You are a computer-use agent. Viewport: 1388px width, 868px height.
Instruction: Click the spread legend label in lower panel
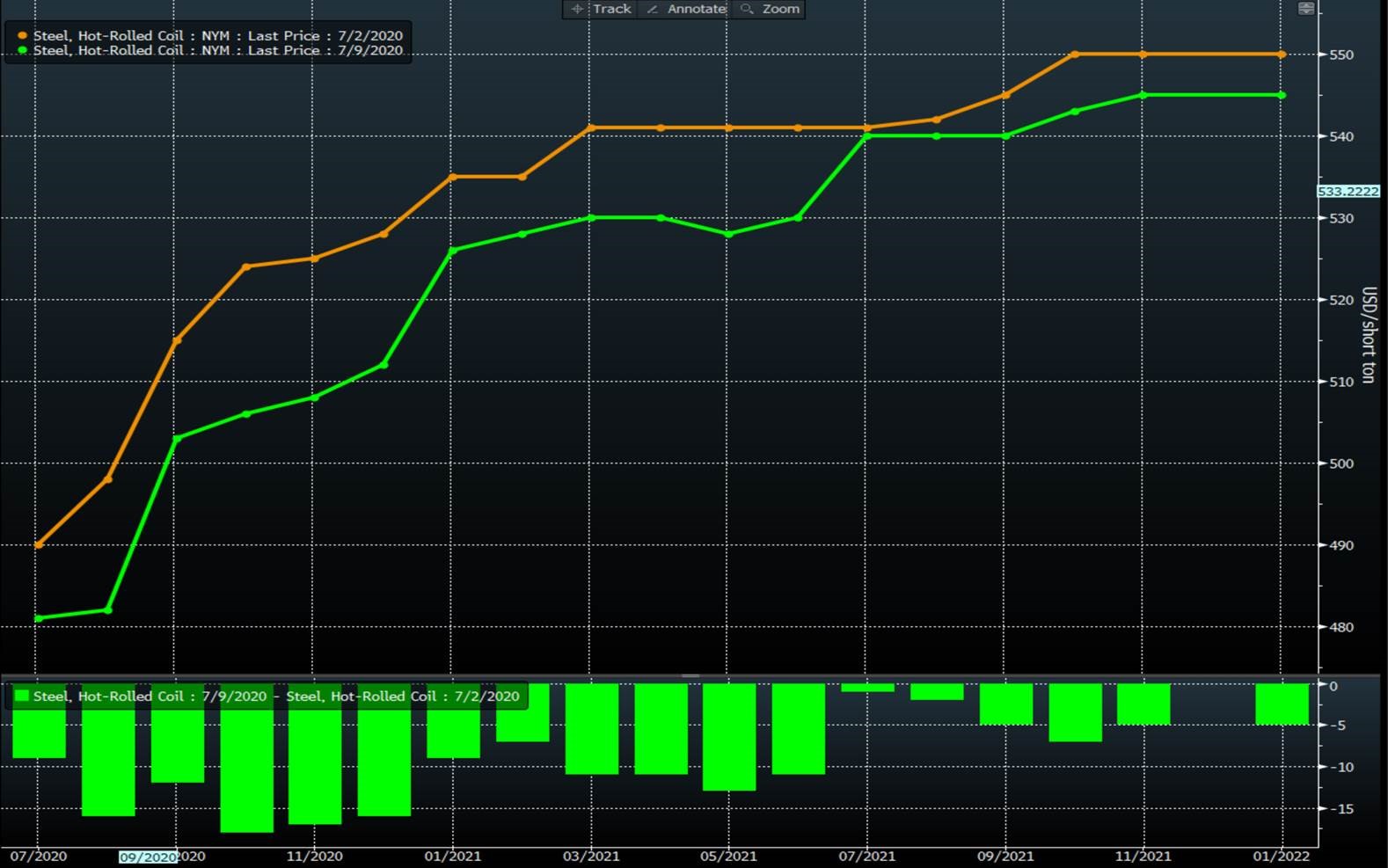coord(276,696)
